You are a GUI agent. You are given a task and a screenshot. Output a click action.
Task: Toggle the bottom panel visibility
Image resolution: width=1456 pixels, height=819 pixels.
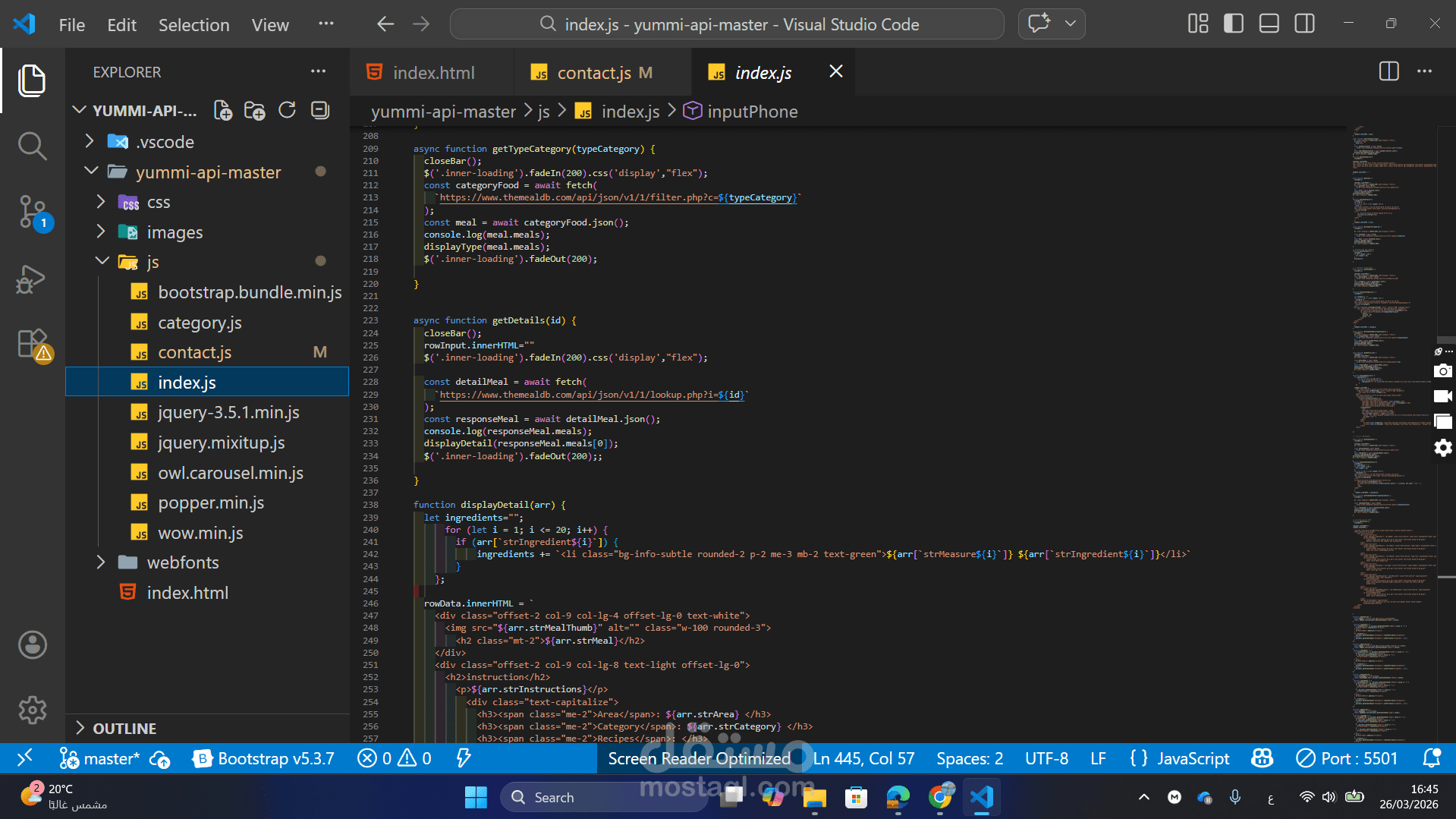(x=1269, y=24)
